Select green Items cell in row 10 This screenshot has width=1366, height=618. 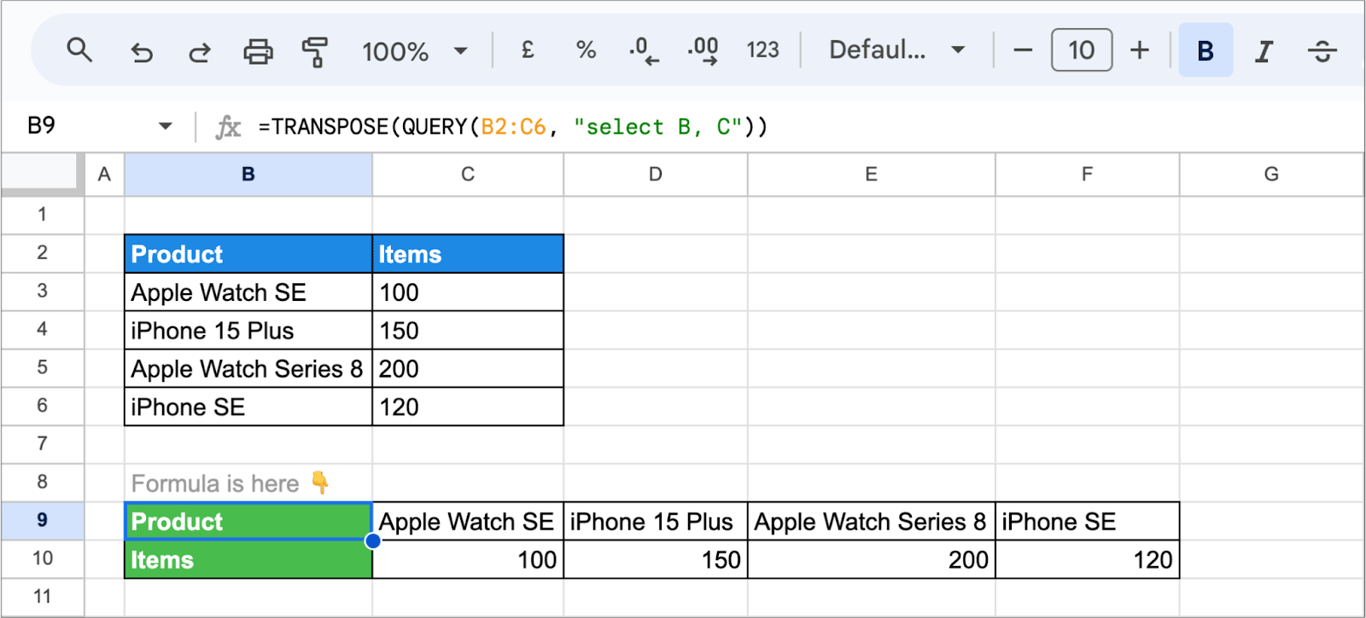(248, 559)
